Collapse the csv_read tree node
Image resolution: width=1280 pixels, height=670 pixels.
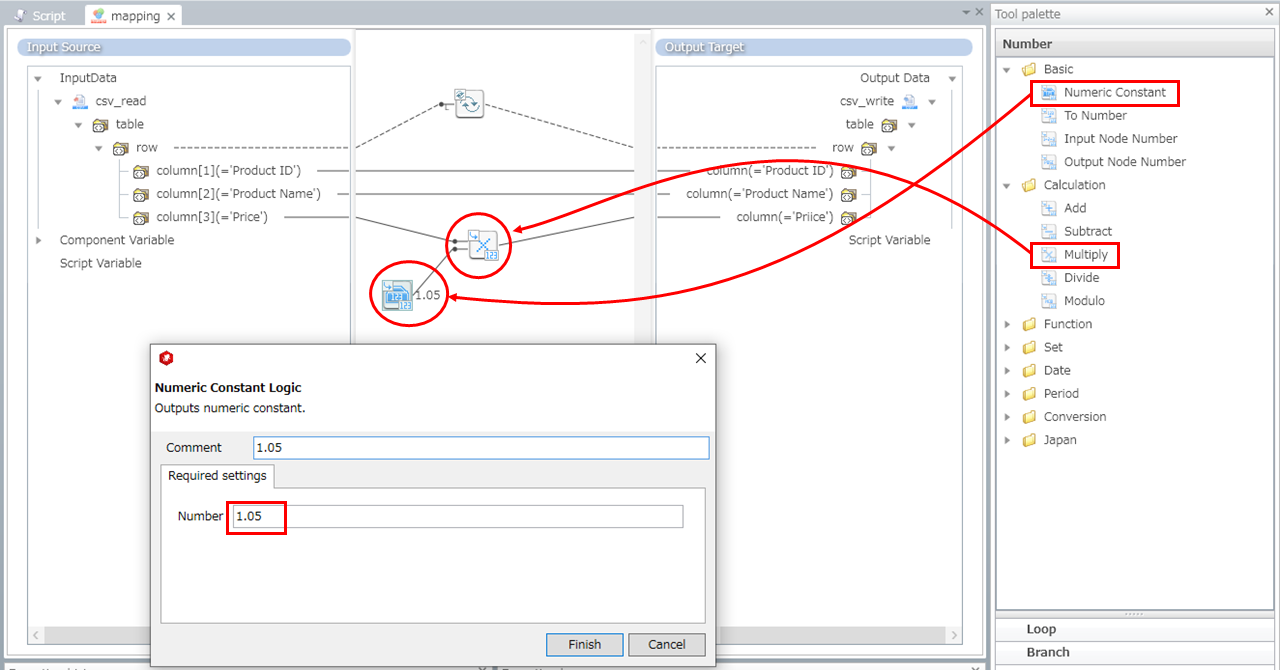tap(58, 102)
